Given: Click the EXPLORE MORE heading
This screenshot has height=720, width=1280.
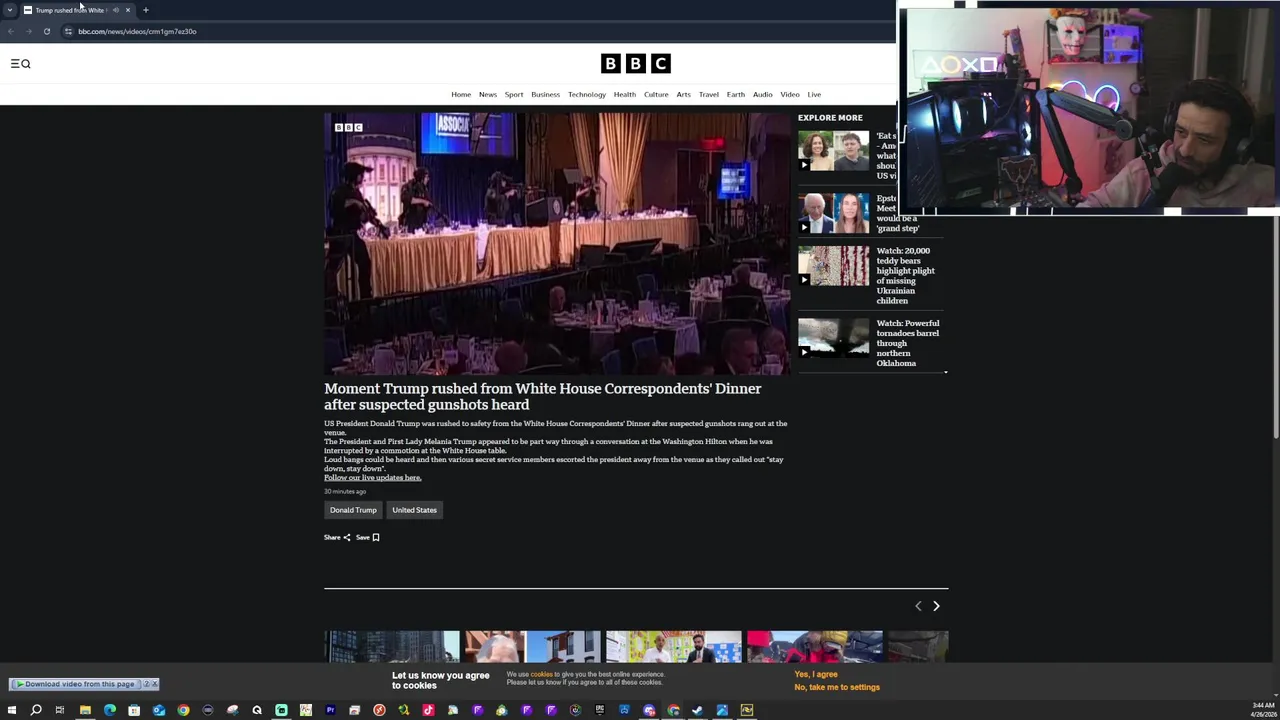Looking at the screenshot, I should [x=830, y=118].
